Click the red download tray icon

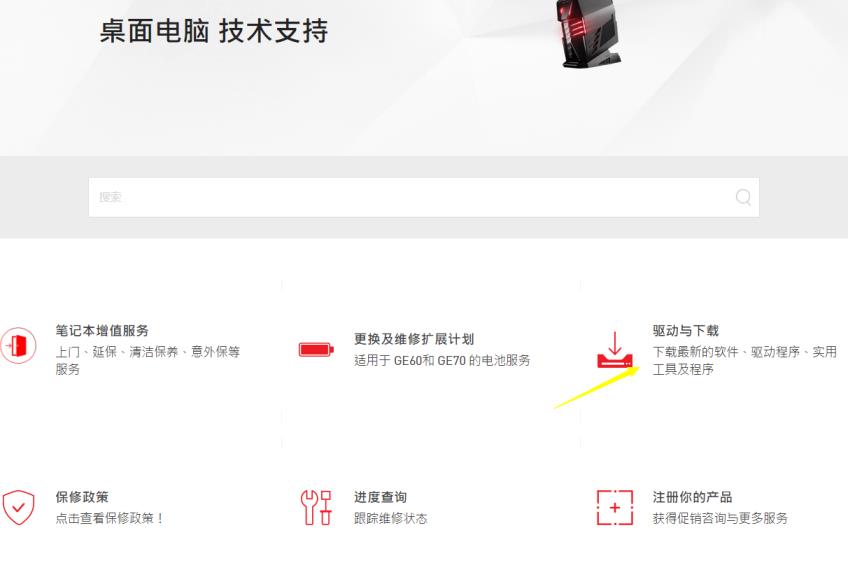point(614,349)
